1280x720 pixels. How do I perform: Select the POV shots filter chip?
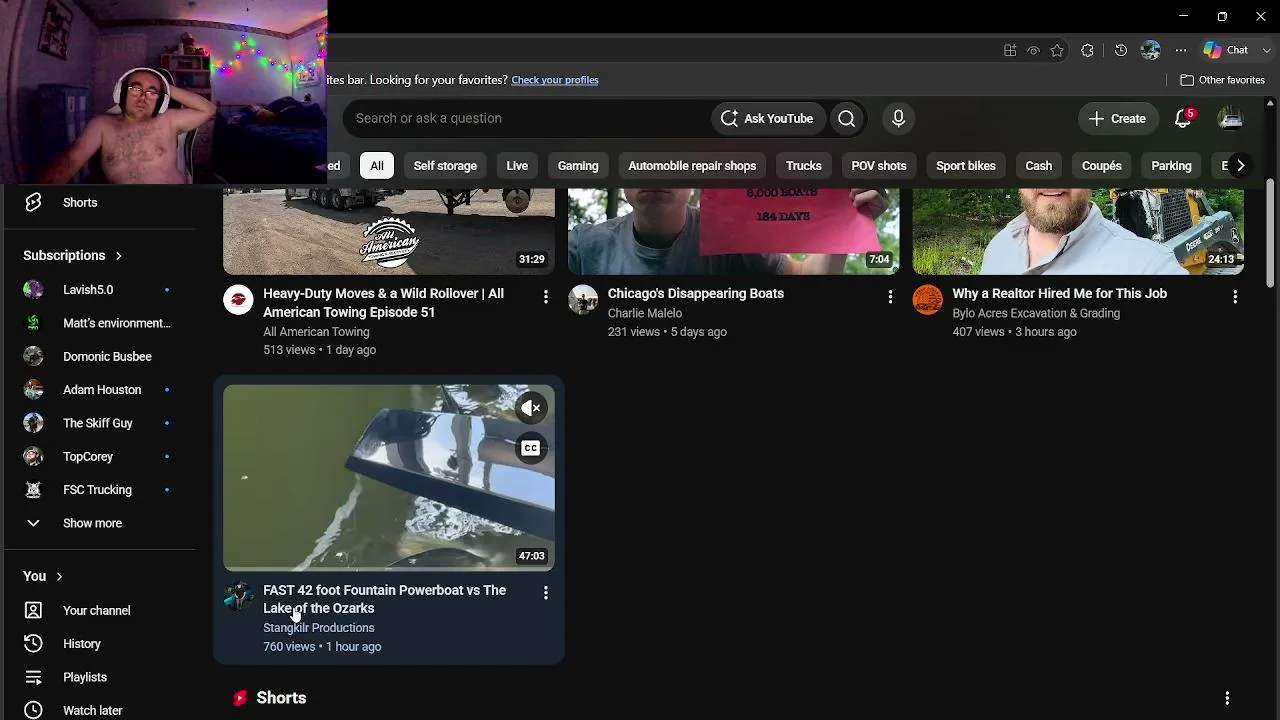click(879, 166)
